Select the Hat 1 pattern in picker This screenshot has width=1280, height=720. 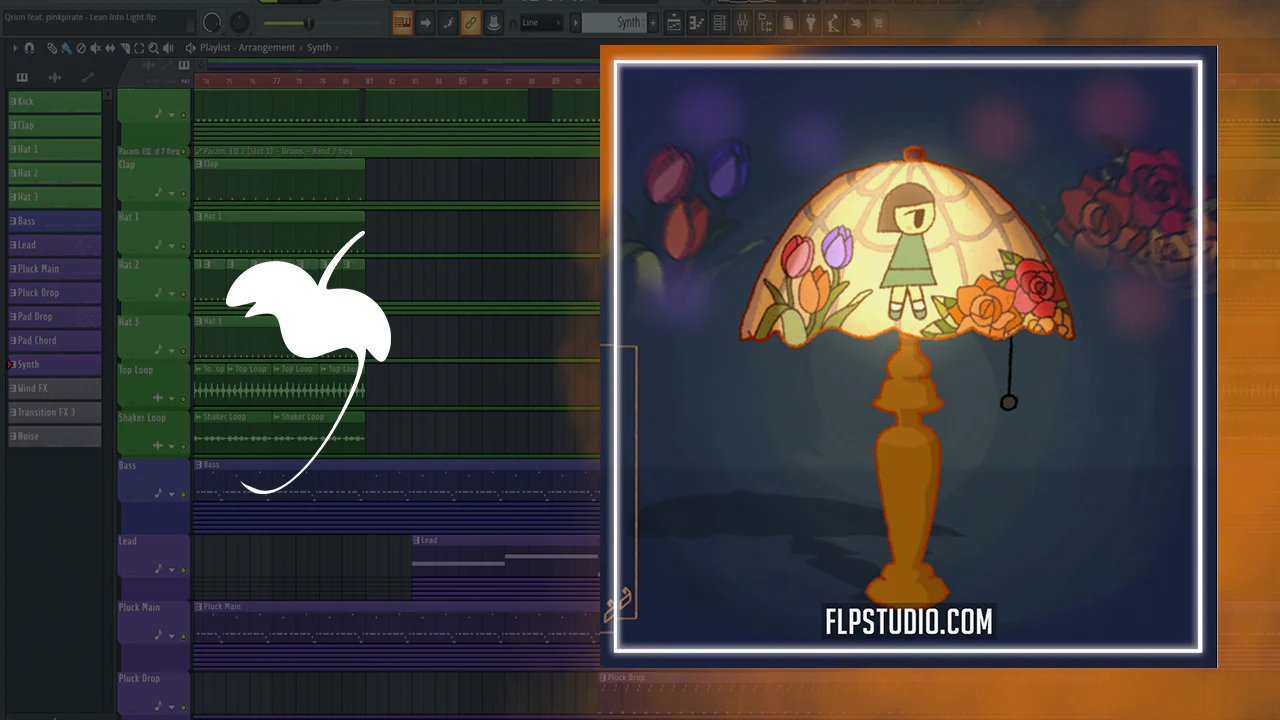tap(55, 149)
